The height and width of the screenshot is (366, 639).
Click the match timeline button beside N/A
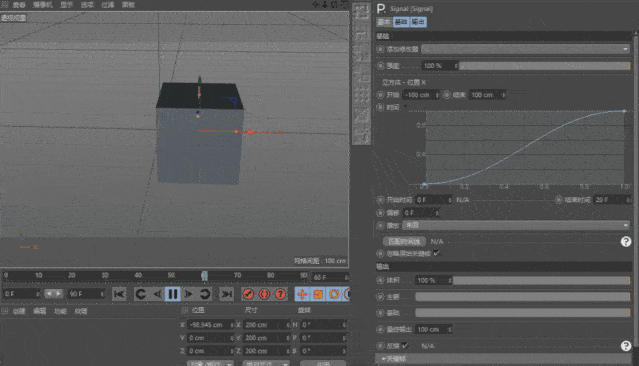pyautogui.click(x=404, y=241)
